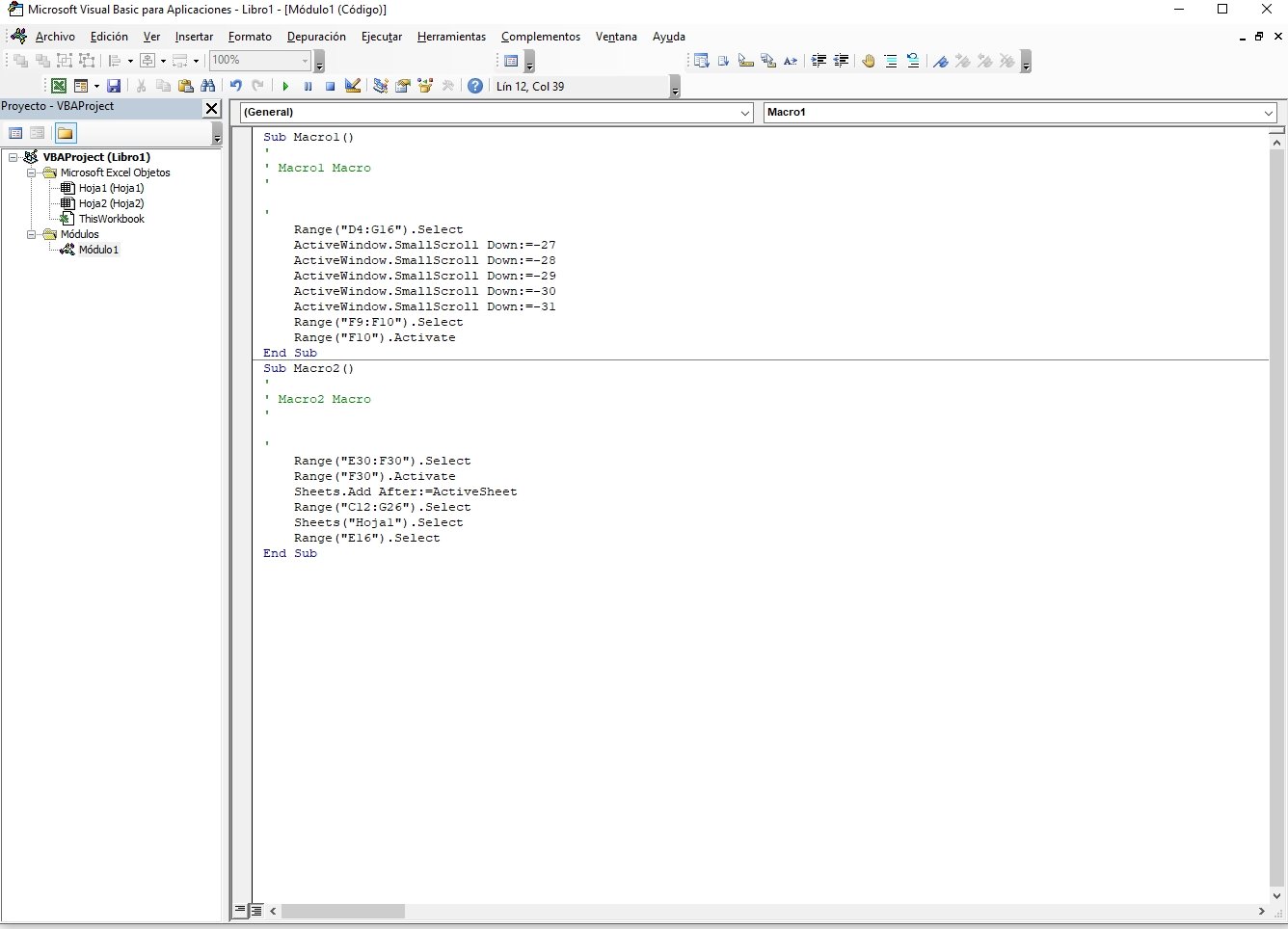This screenshot has height=929, width=1288.
Task: Open the Depuración menu
Action: point(316,37)
